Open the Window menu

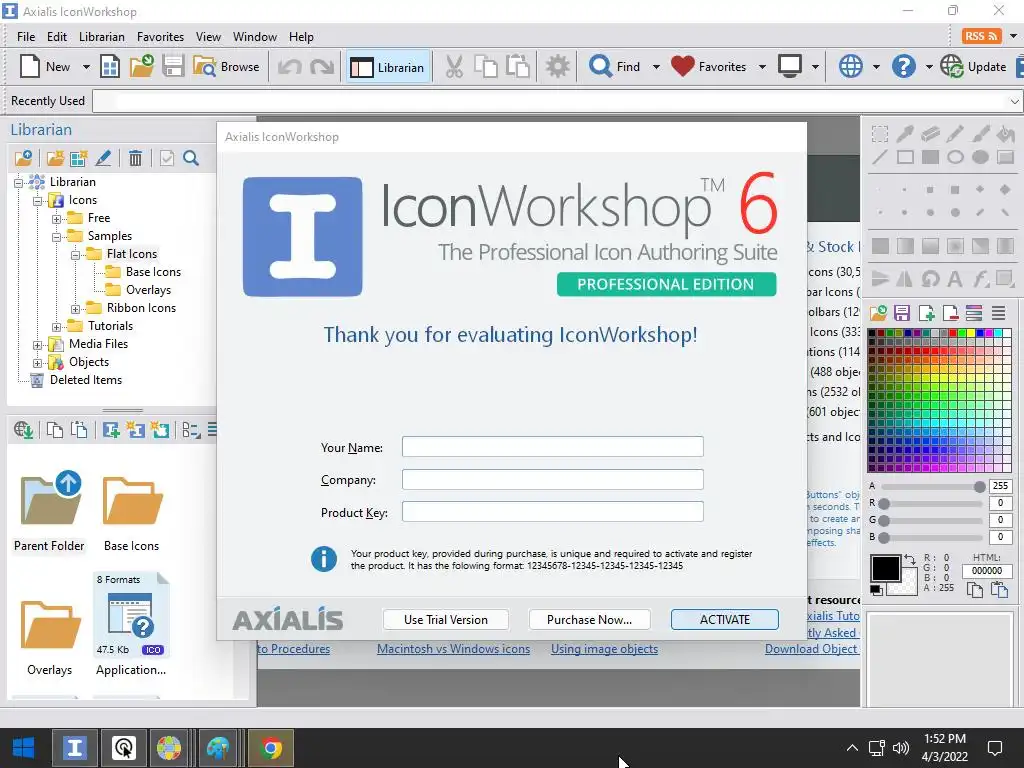255,37
